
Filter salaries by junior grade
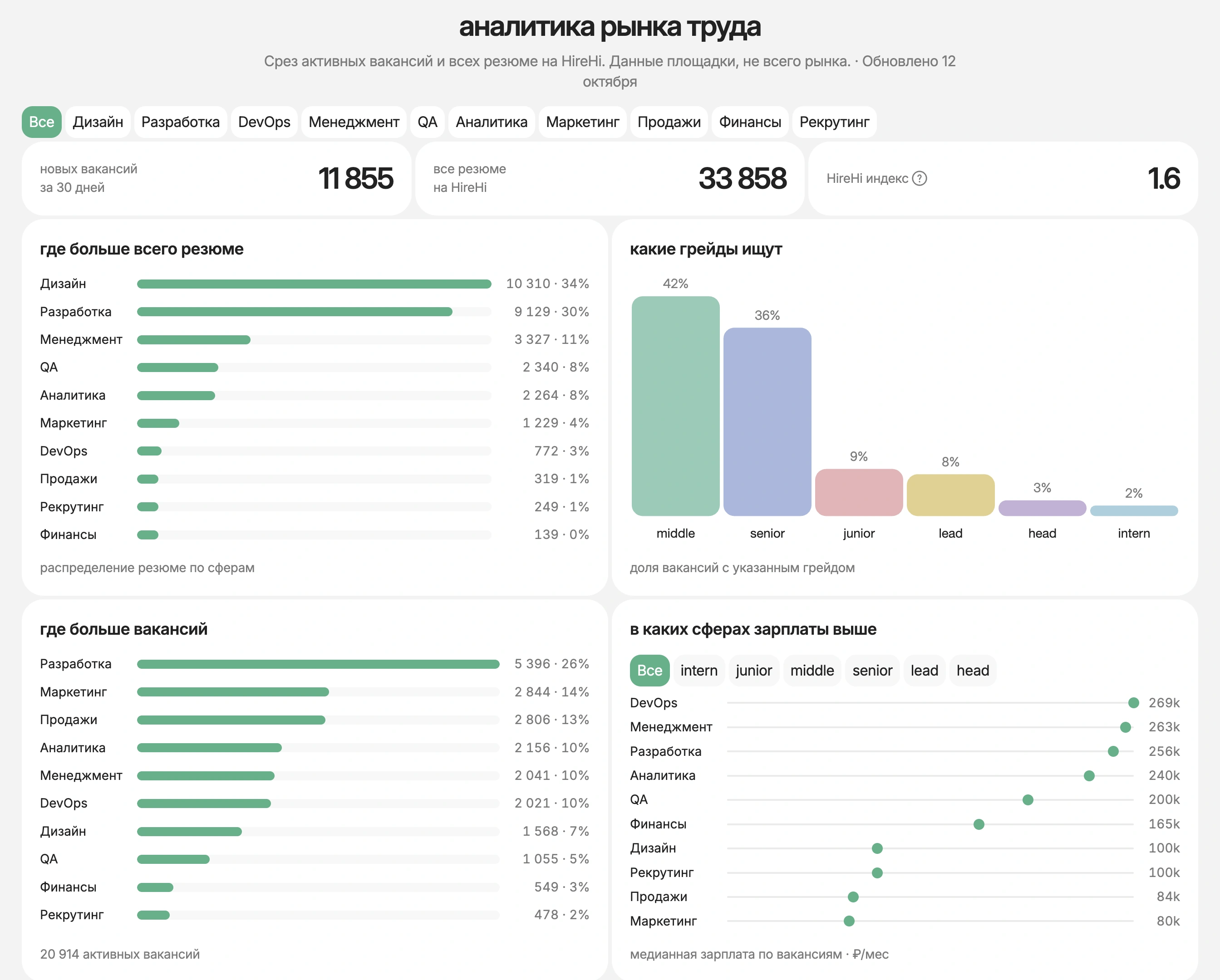click(x=754, y=671)
